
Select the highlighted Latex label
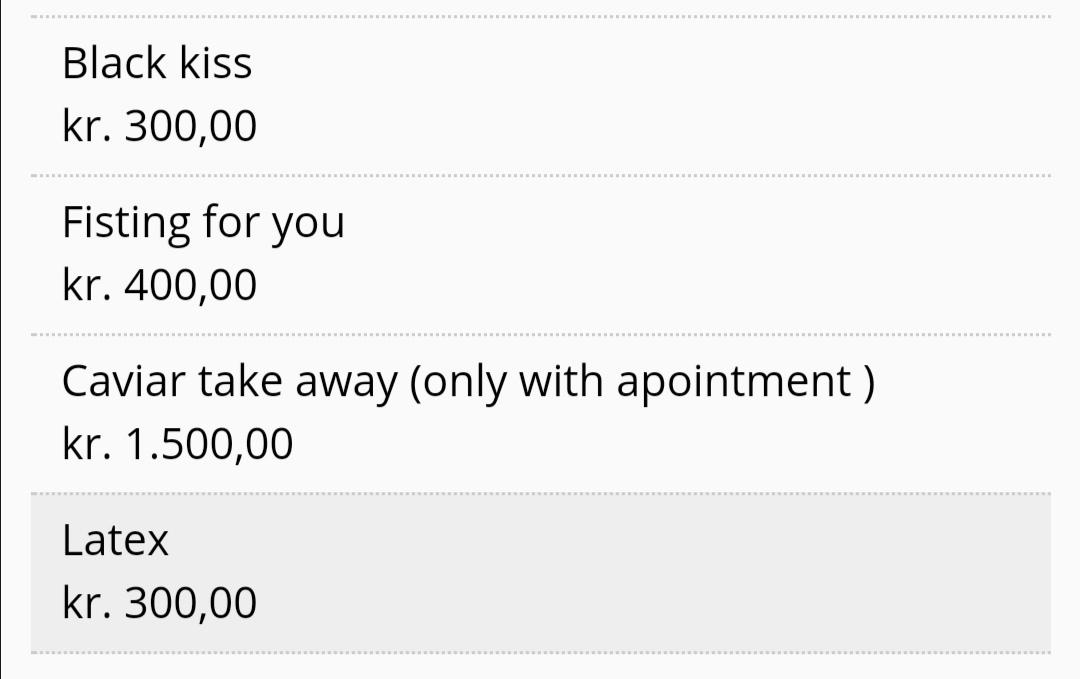(115, 541)
